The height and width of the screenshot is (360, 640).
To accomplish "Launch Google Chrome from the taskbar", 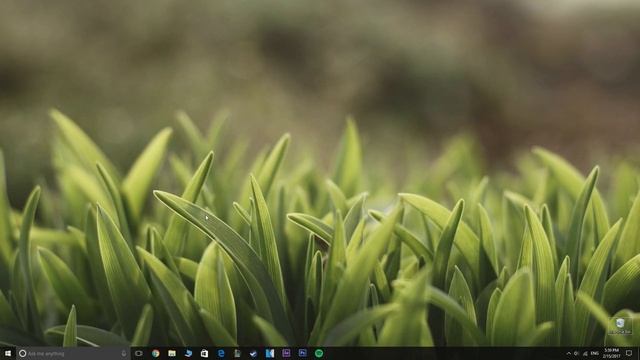I will tap(156, 353).
